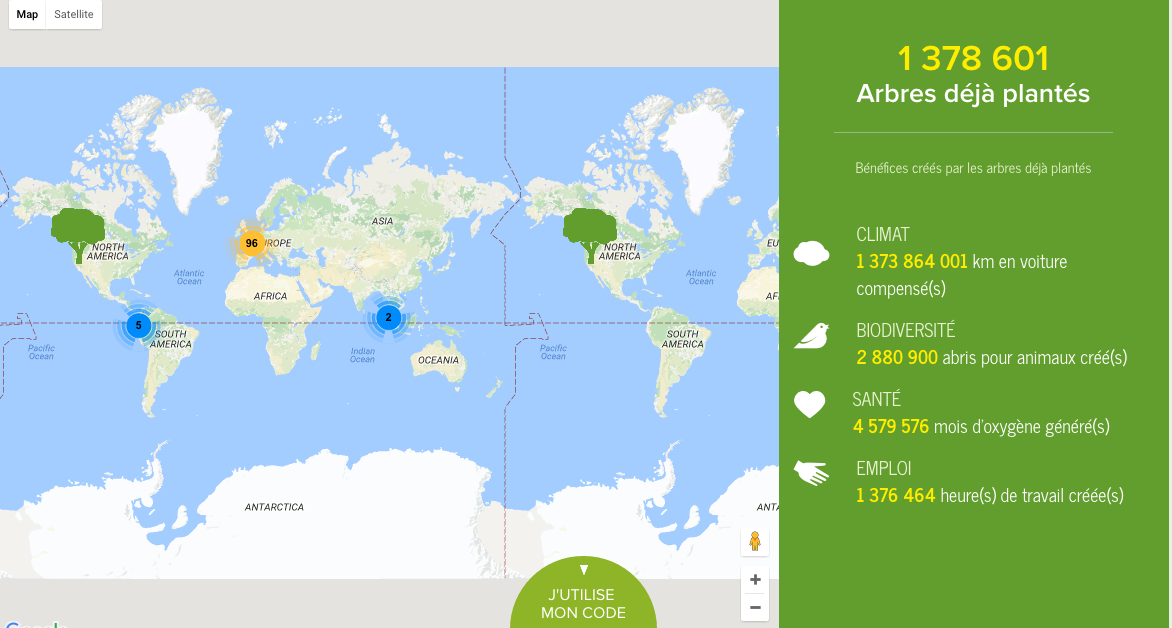Open the orange 96 cluster over Europe

point(251,243)
